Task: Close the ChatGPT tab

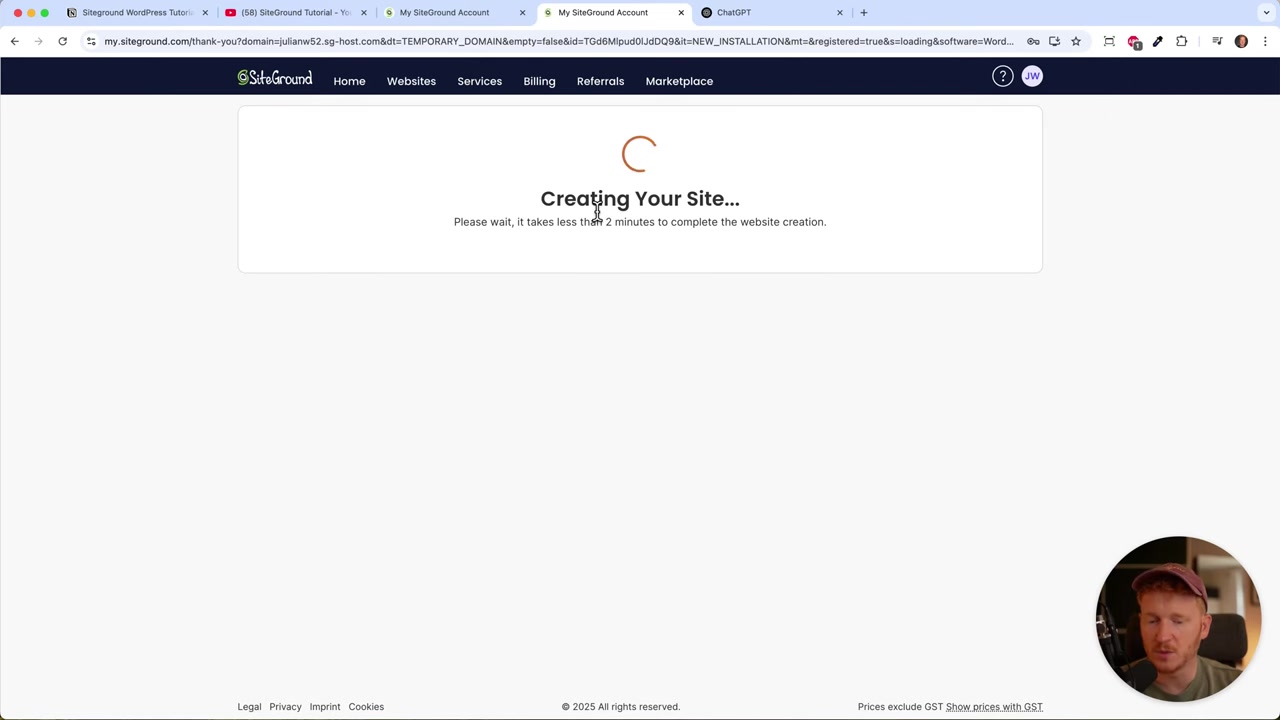Action: [840, 12]
